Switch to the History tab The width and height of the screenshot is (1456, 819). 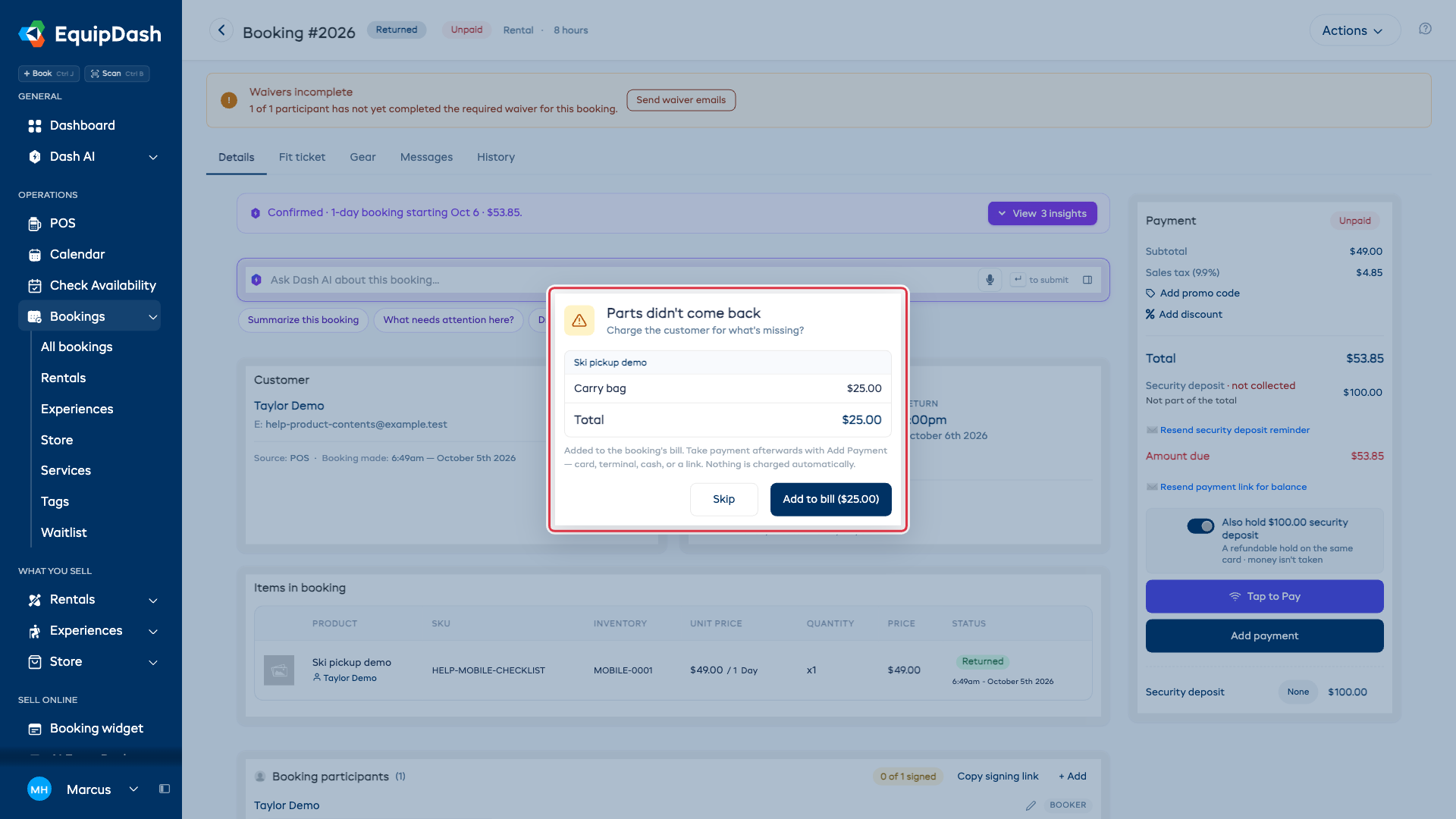[x=496, y=157]
